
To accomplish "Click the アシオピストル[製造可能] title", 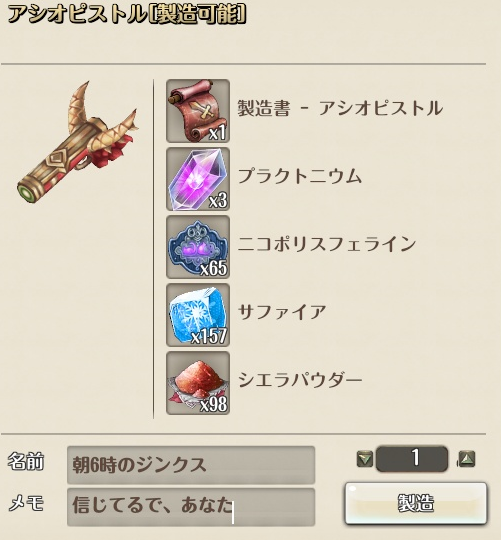I will 127,14.
